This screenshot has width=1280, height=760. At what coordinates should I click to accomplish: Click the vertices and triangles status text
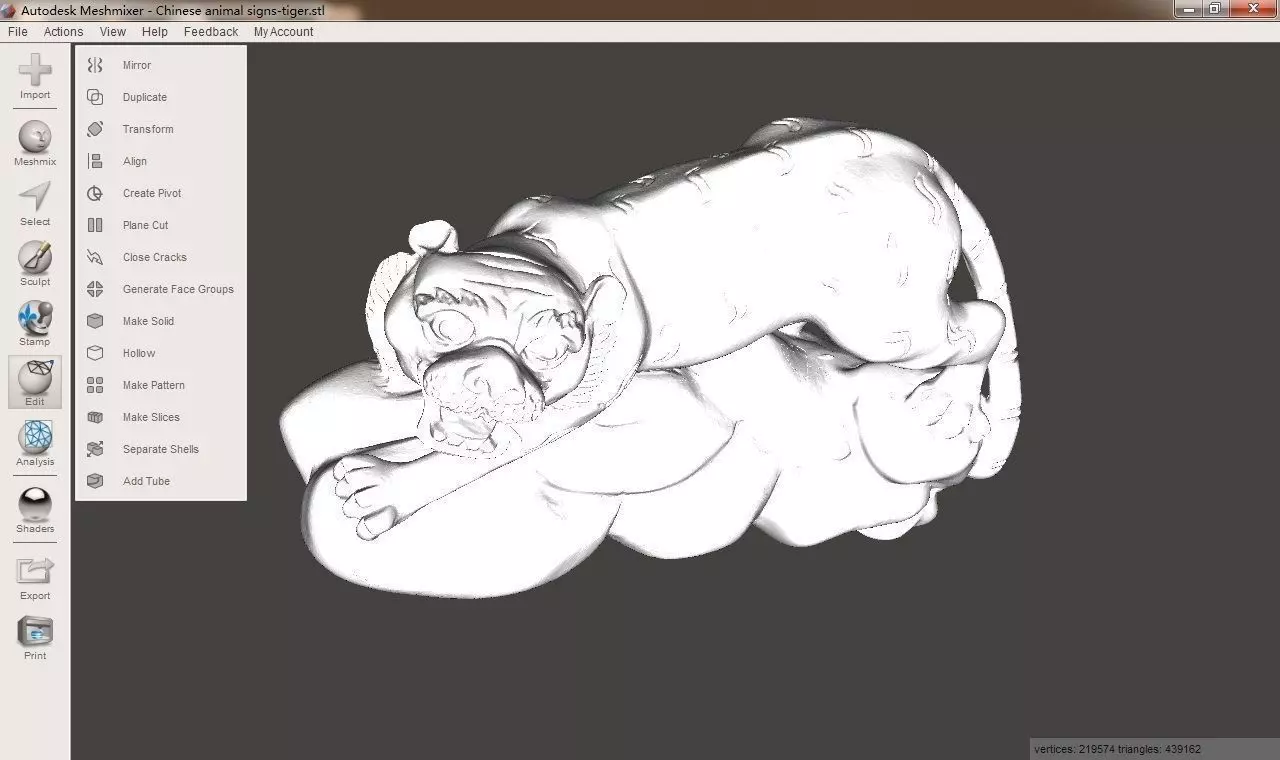pyautogui.click(x=1118, y=749)
